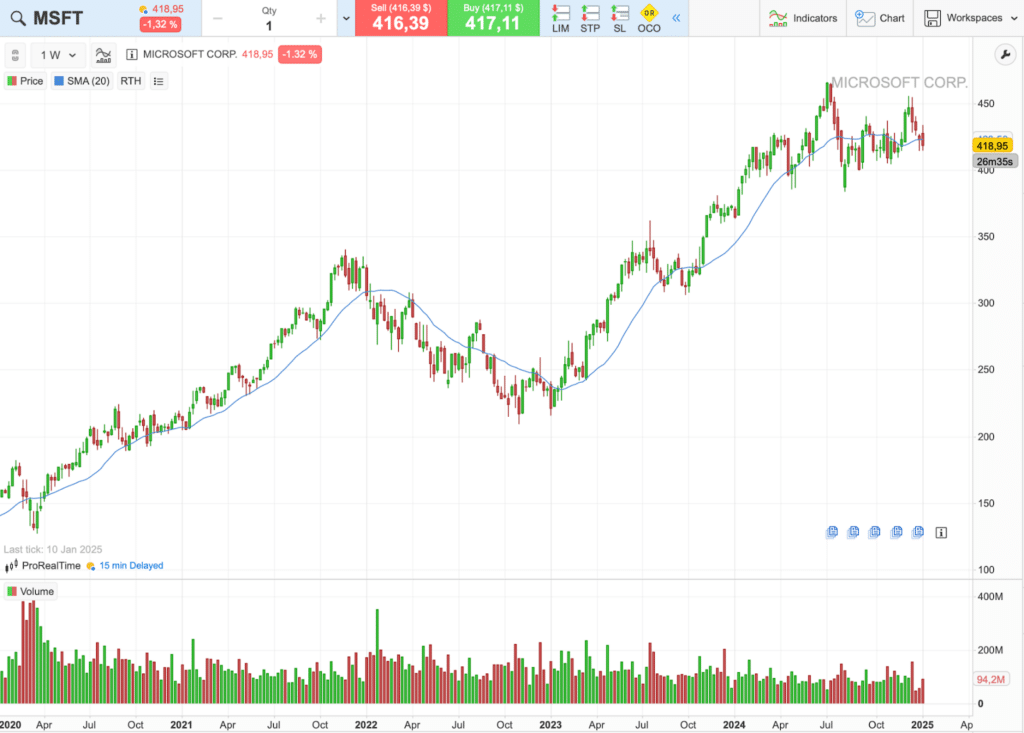This screenshot has height=733, width=1024.
Task: Click the Qty value field showing 1
Action: click(269, 26)
